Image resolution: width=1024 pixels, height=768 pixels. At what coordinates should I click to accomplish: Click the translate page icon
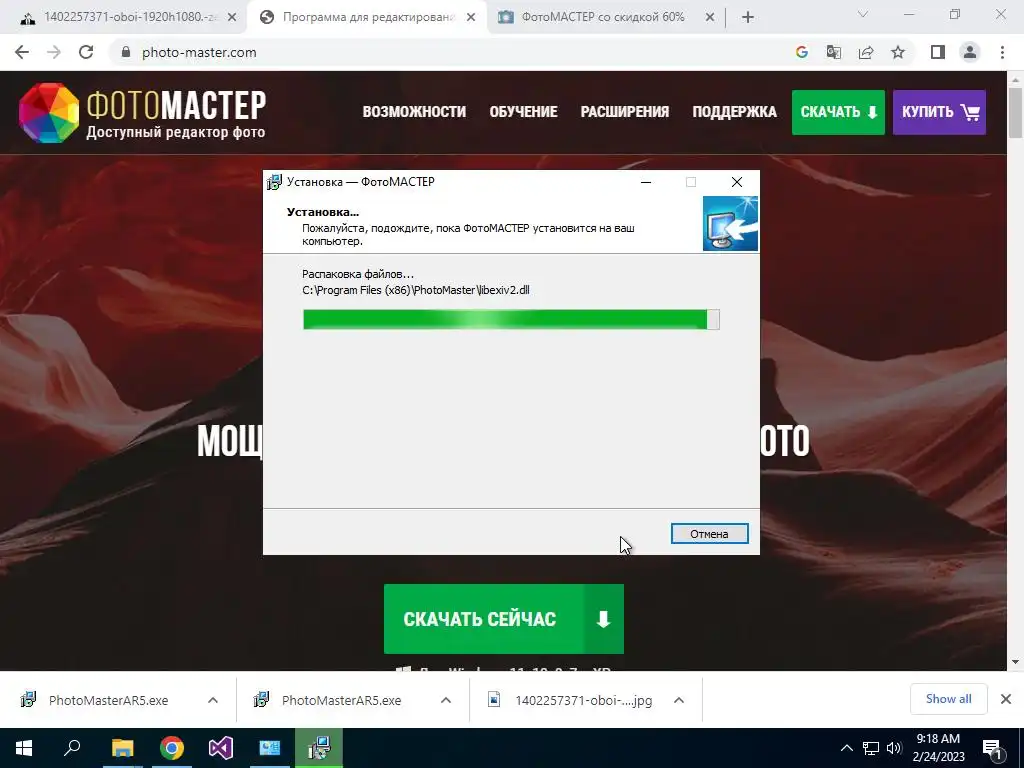[834, 52]
